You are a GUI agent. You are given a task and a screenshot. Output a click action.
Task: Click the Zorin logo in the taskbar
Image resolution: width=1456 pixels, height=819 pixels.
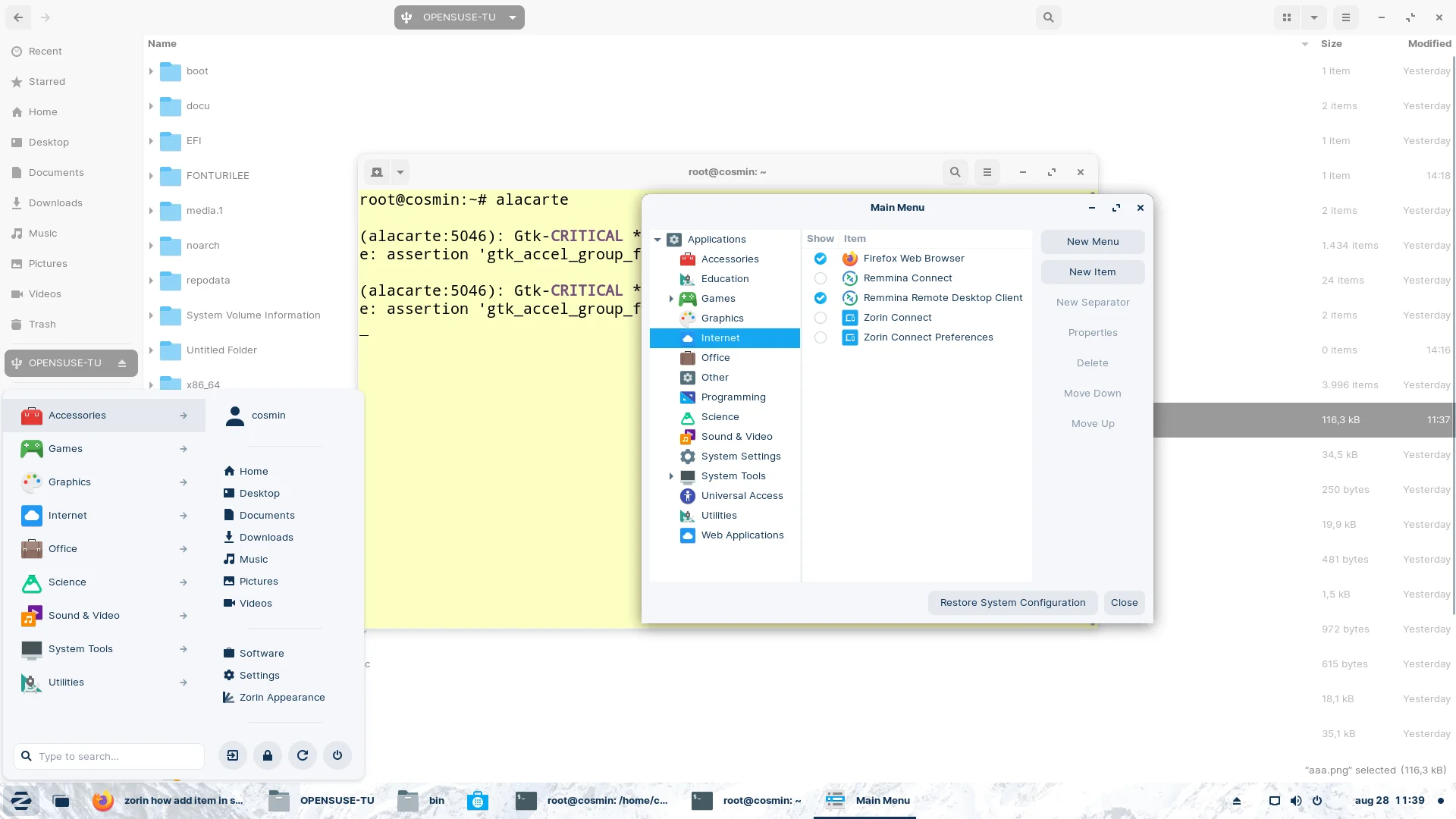click(21, 800)
